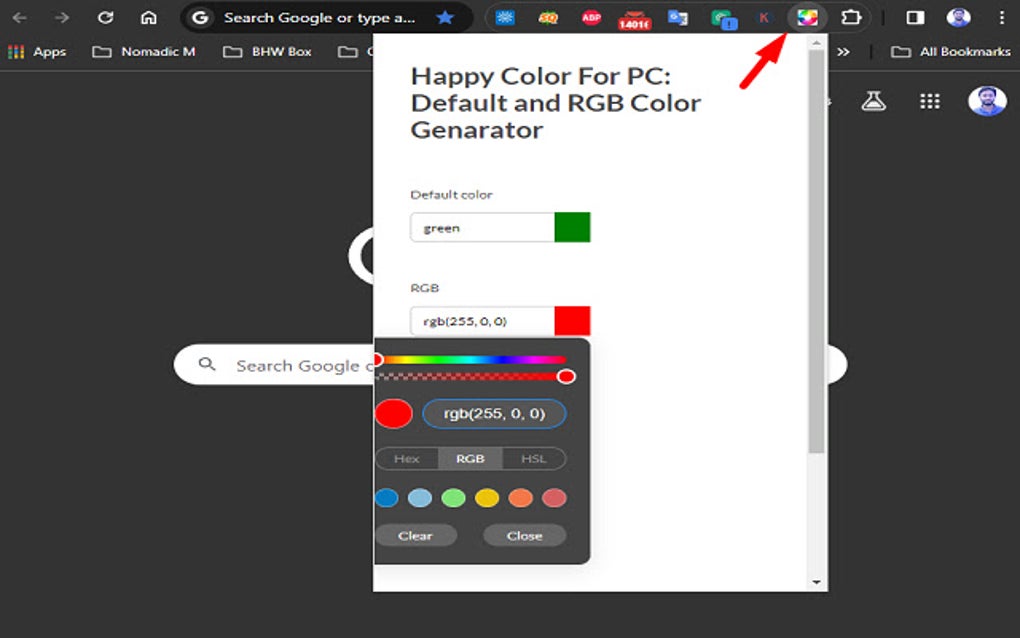The image size is (1020, 638).
Task: Click the Search Labs flask icon
Action: click(874, 101)
